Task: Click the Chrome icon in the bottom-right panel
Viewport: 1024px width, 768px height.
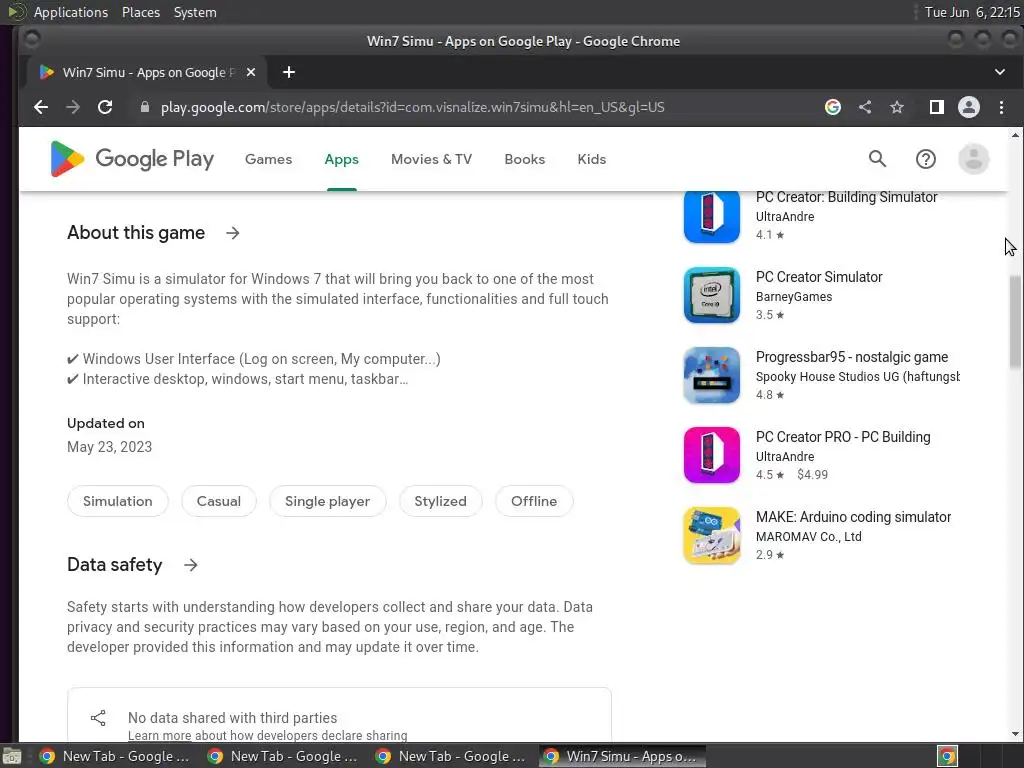Action: (947, 756)
